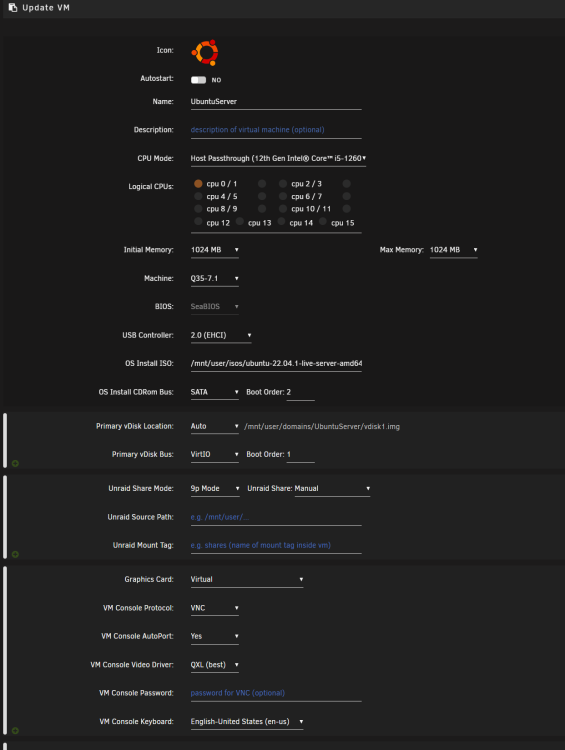Open the Machine Q35-7.1 dropdown
This screenshot has width=565, height=750.
[214, 278]
